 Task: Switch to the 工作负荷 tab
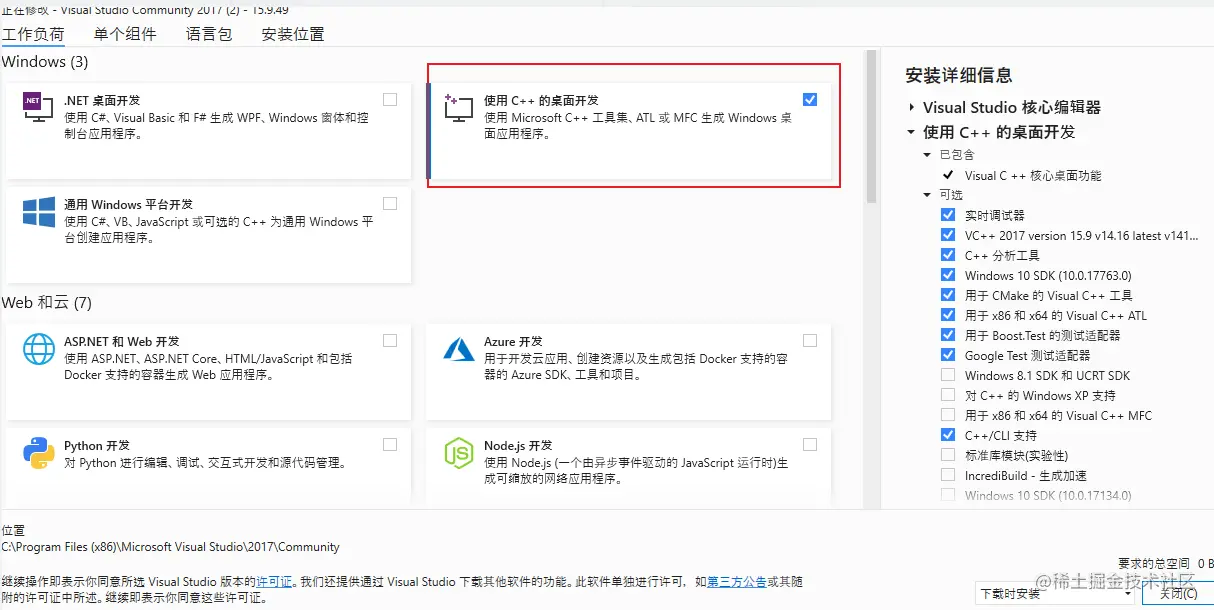[x=33, y=34]
